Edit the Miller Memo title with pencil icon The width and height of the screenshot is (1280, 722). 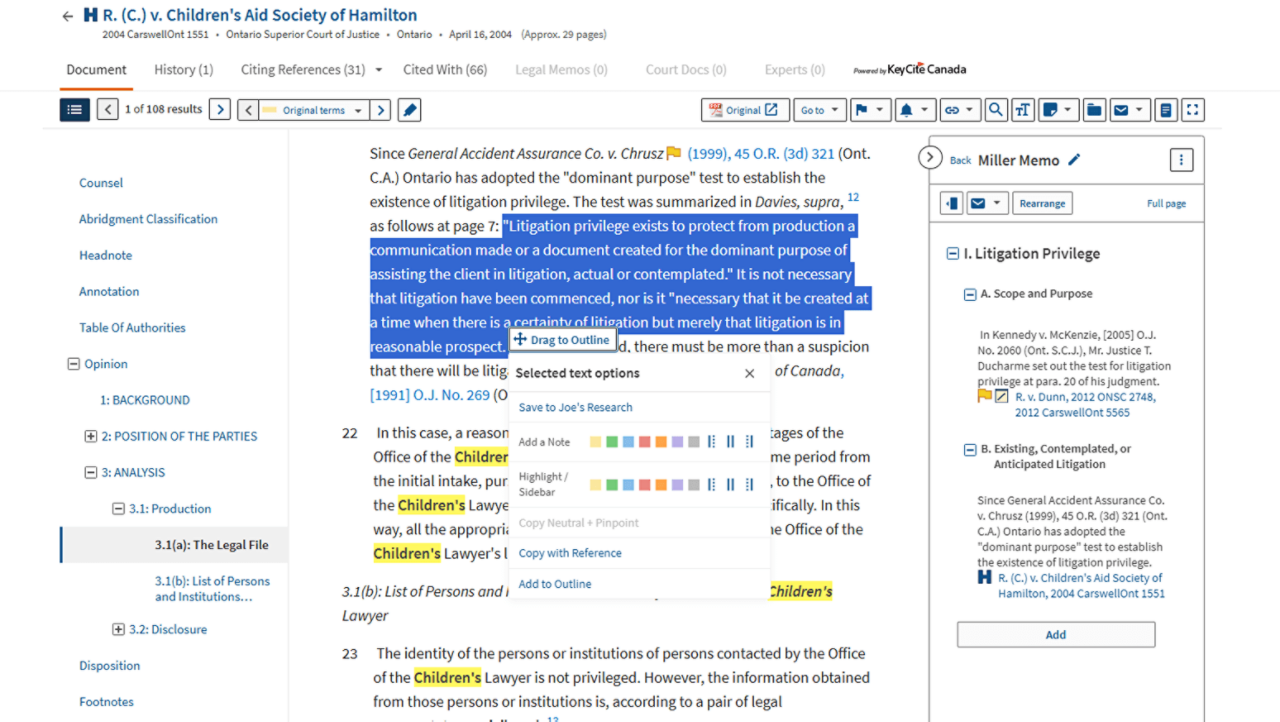pos(1074,160)
